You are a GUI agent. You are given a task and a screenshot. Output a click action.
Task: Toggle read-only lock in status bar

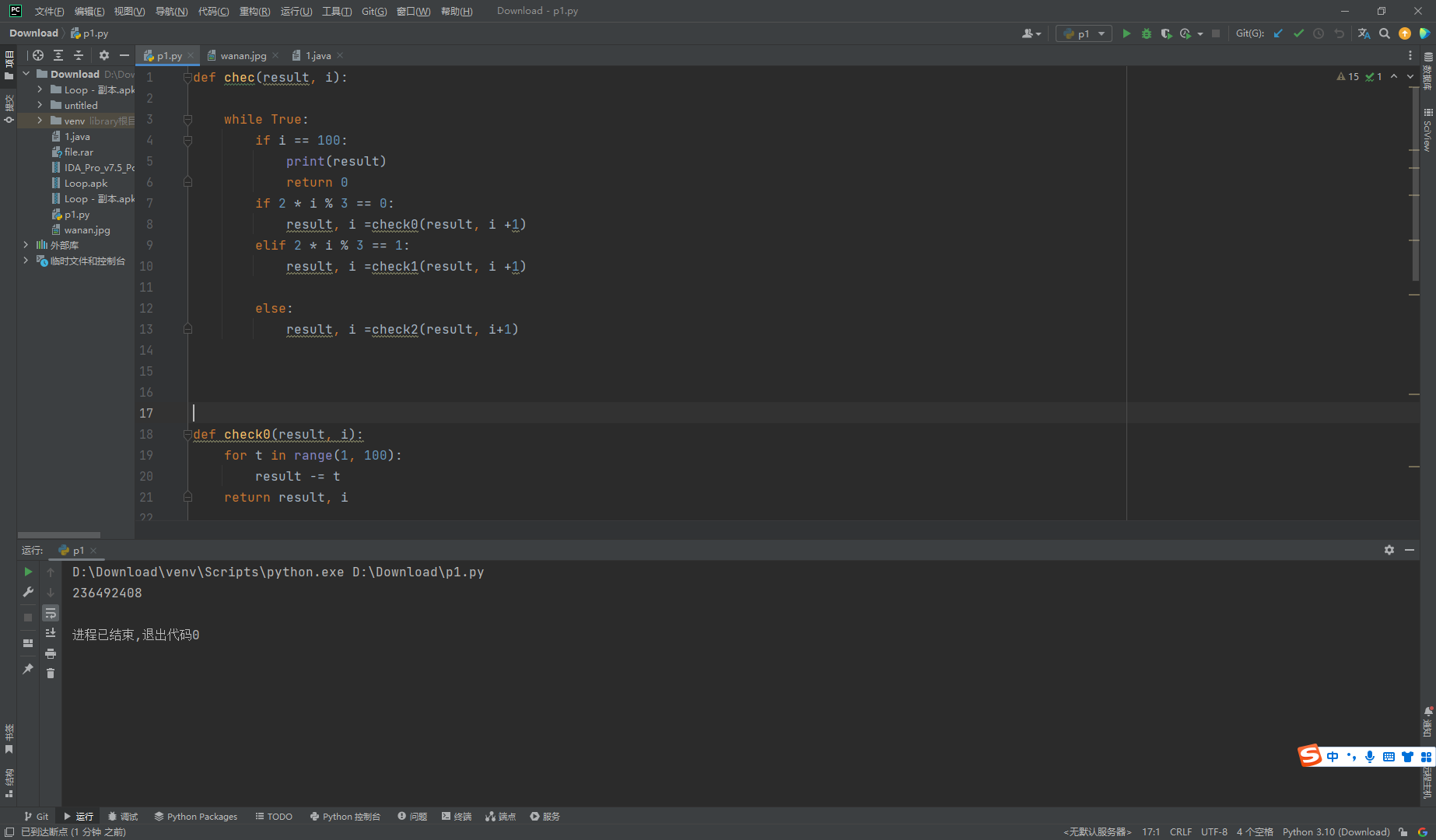1403,831
